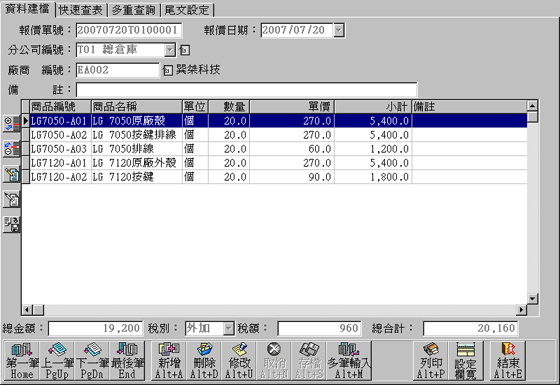
Task: Click the 總金額 19,200 field
Action: [x=95, y=328]
